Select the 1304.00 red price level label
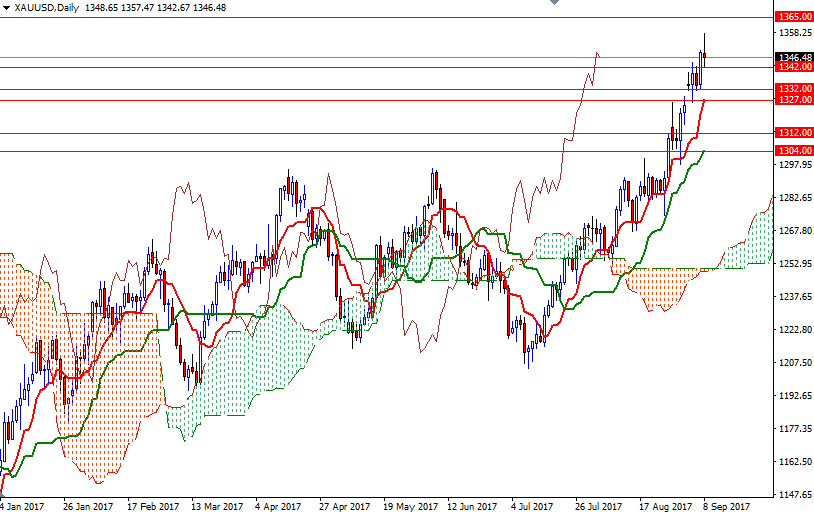Viewport: 814px width, 514px height. coord(793,151)
